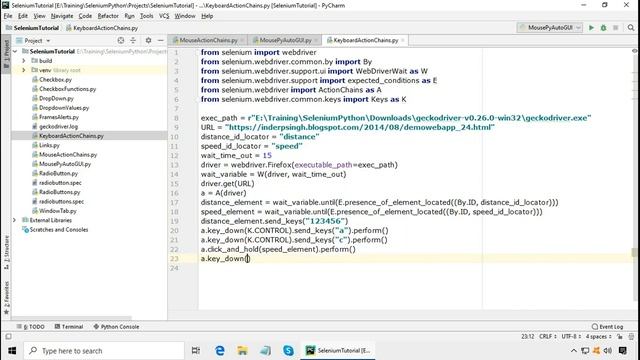Change 4 spaces indent setting
Screen dimensions: 640x360
(599, 336)
